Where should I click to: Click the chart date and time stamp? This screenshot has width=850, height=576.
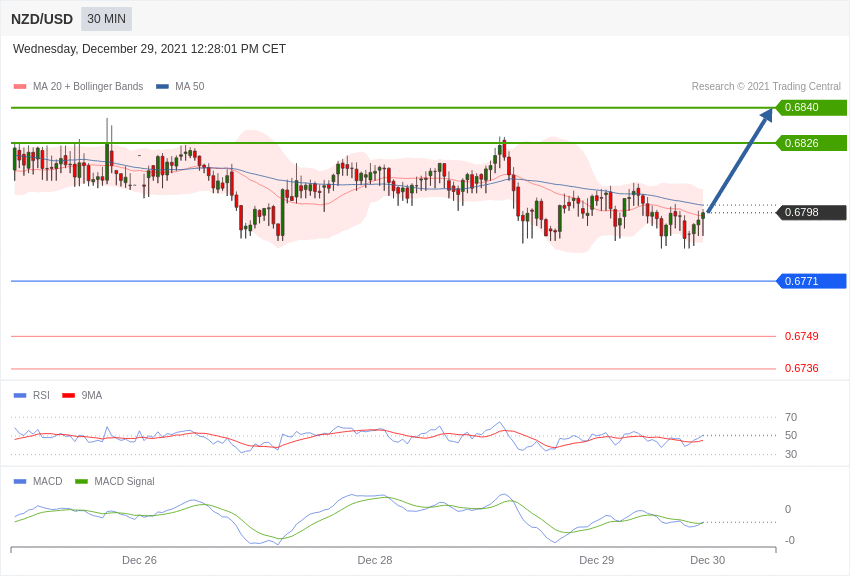tap(149, 49)
